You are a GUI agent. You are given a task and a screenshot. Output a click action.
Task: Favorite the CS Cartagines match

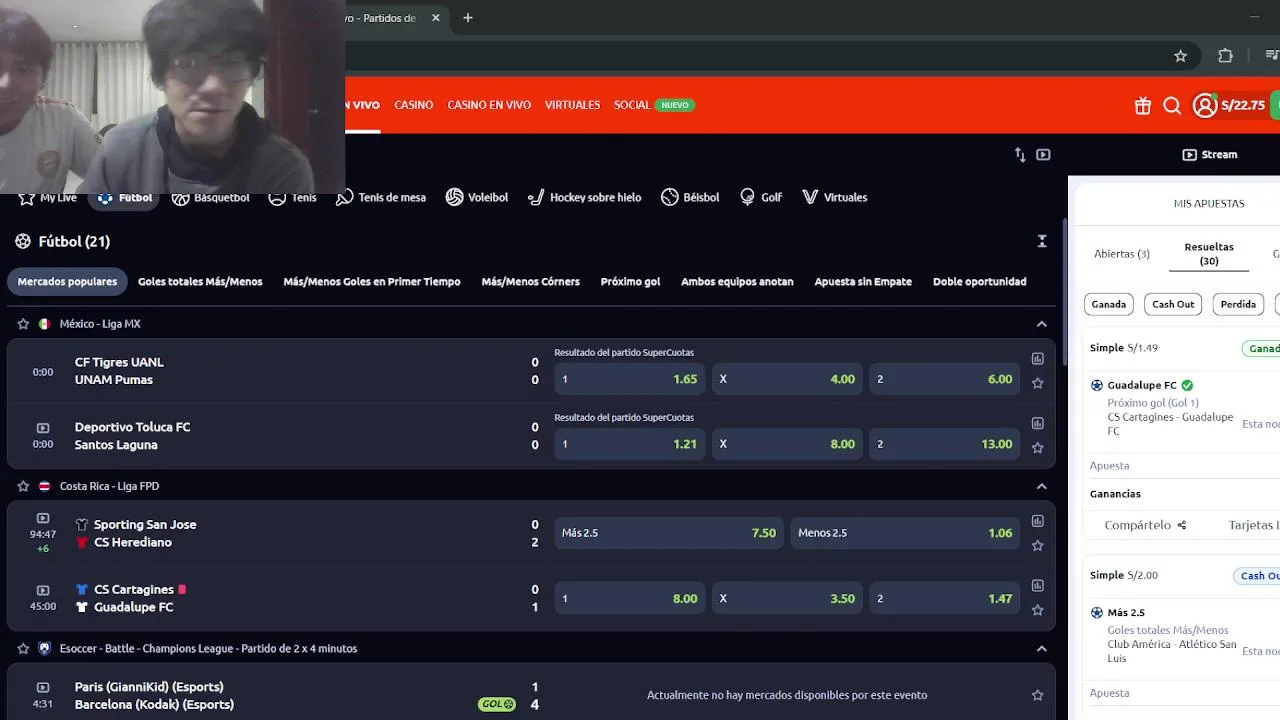tap(1037, 610)
